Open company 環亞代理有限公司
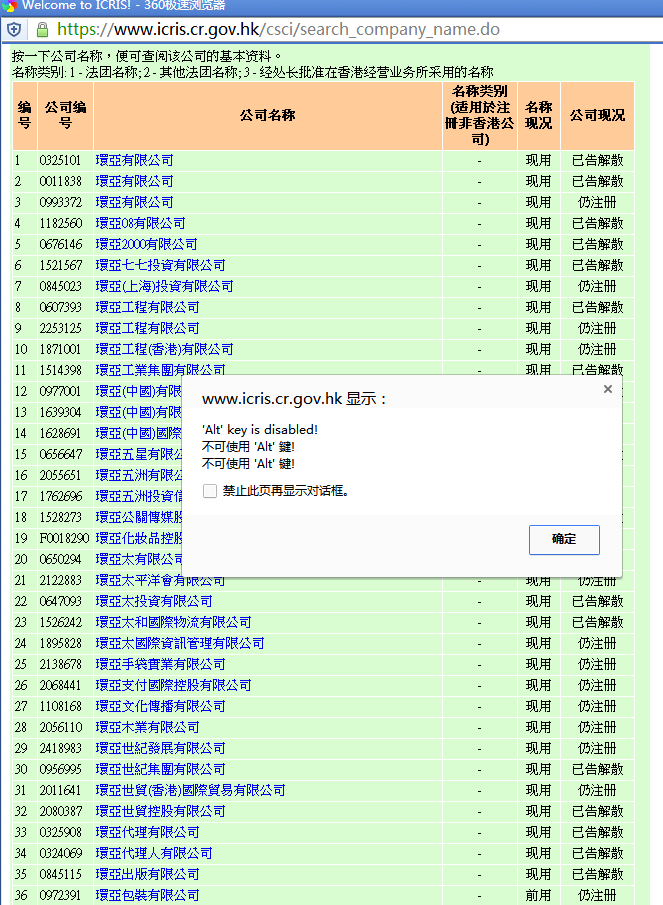 pyautogui.click(x=147, y=832)
